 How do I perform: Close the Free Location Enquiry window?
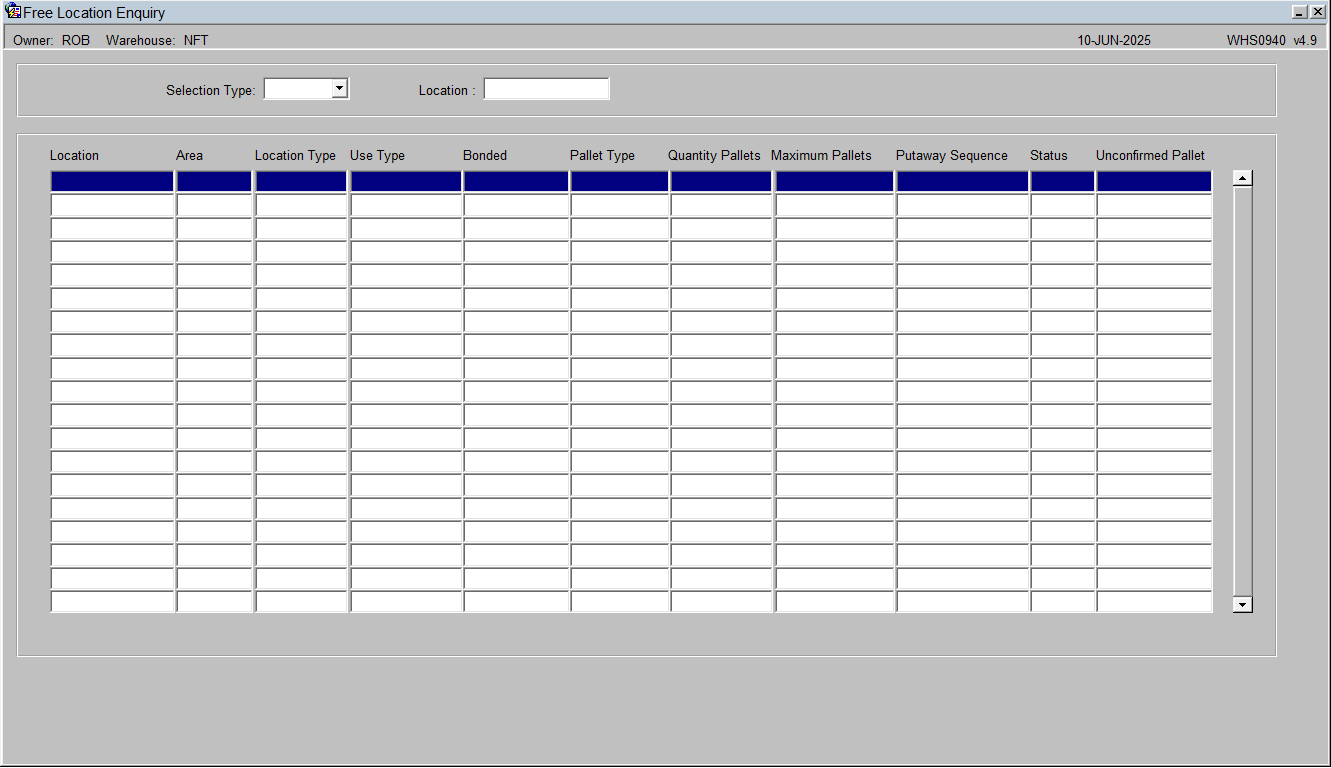(x=1317, y=12)
